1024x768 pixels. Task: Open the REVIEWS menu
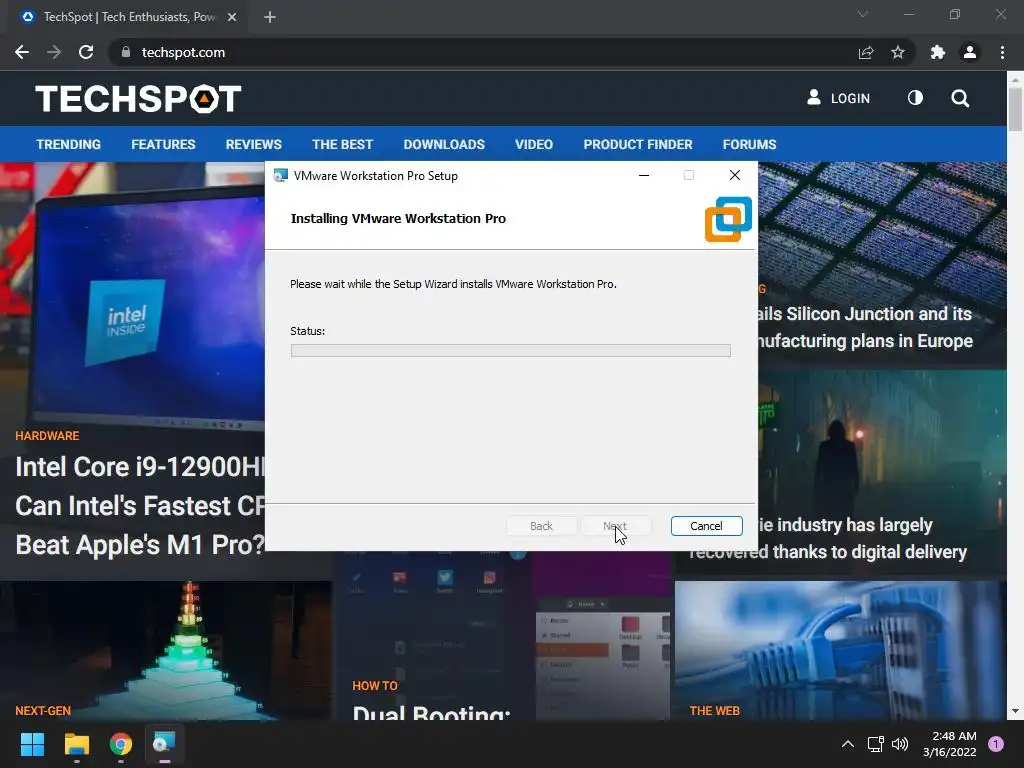click(x=253, y=144)
